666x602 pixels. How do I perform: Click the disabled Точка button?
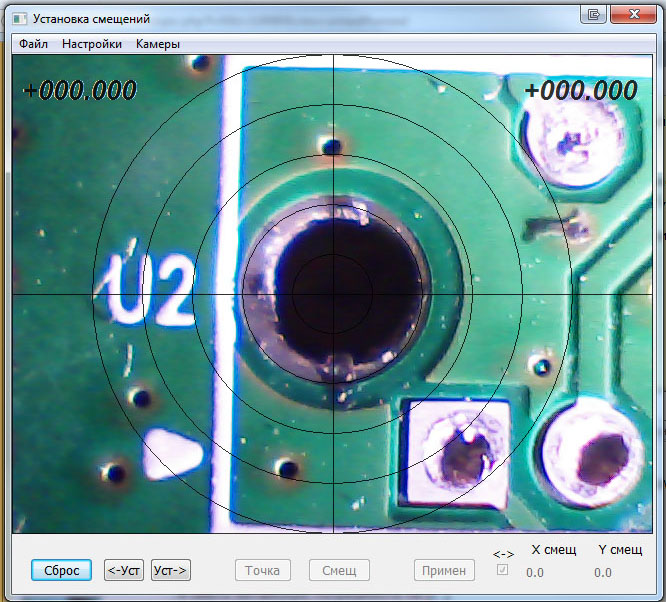point(262,570)
